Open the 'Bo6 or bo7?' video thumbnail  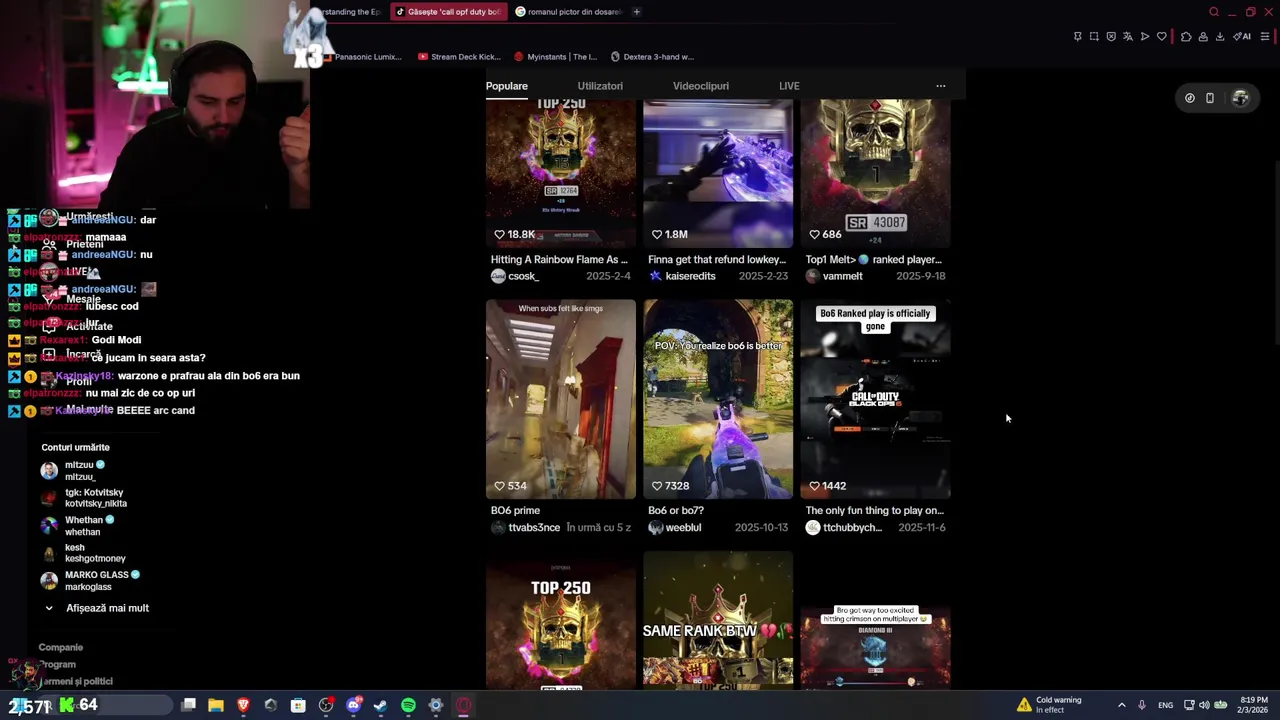pyautogui.click(x=718, y=399)
